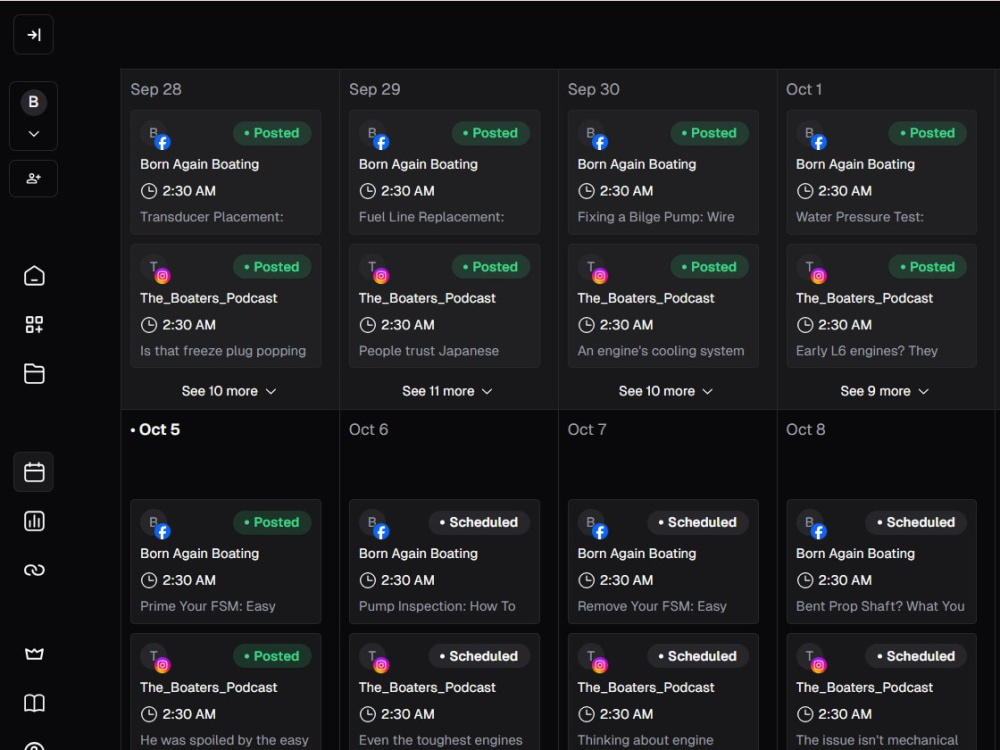Click Instagram avatar icon on Sep 30 card
Viewport: 1000px width, 750px height.
(x=592, y=269)
